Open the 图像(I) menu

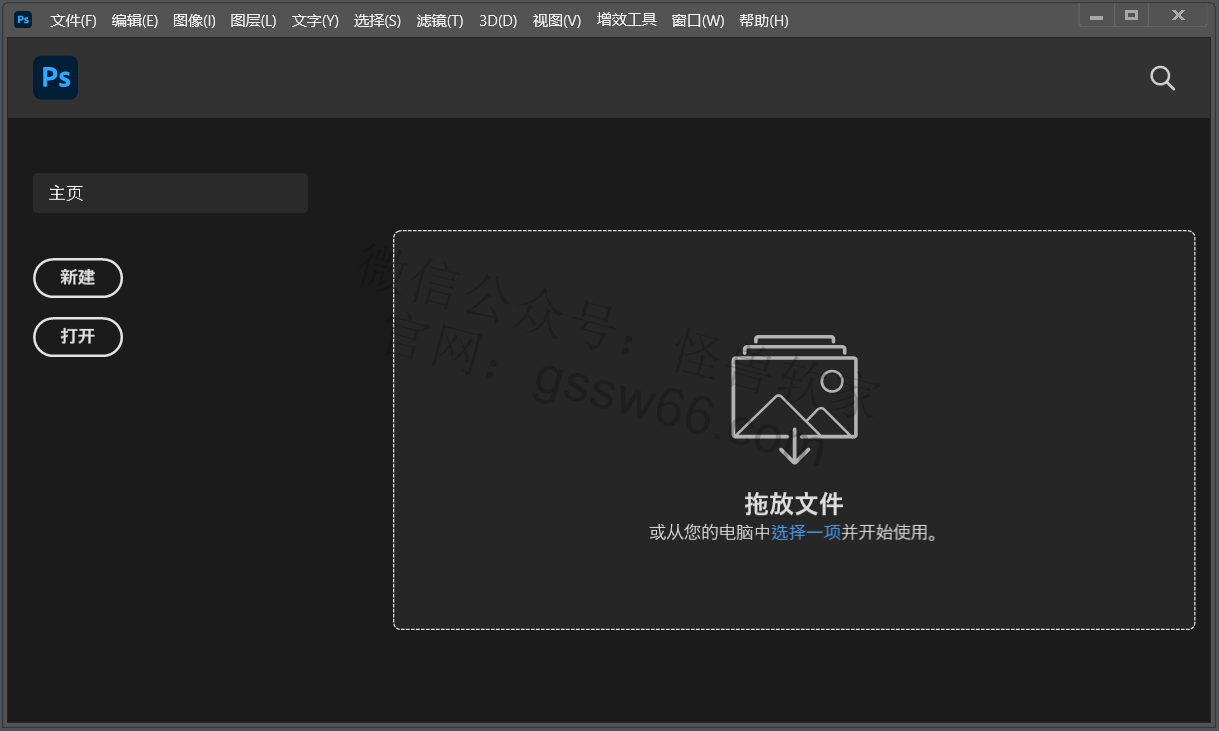pyautogui.click(x=194, y=20)
